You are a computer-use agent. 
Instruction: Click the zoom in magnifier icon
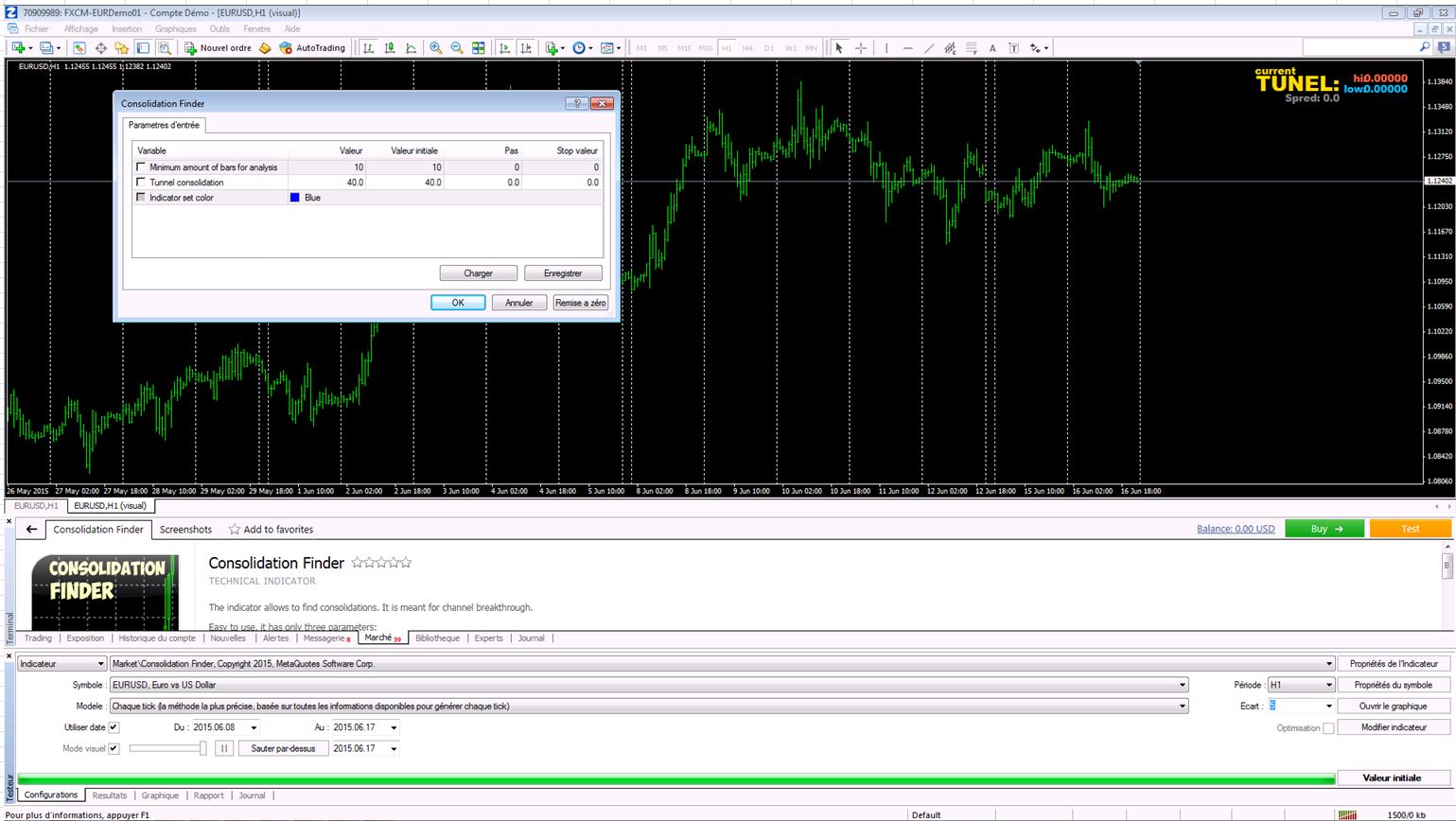pyautogui.click(x=436, y=48)
